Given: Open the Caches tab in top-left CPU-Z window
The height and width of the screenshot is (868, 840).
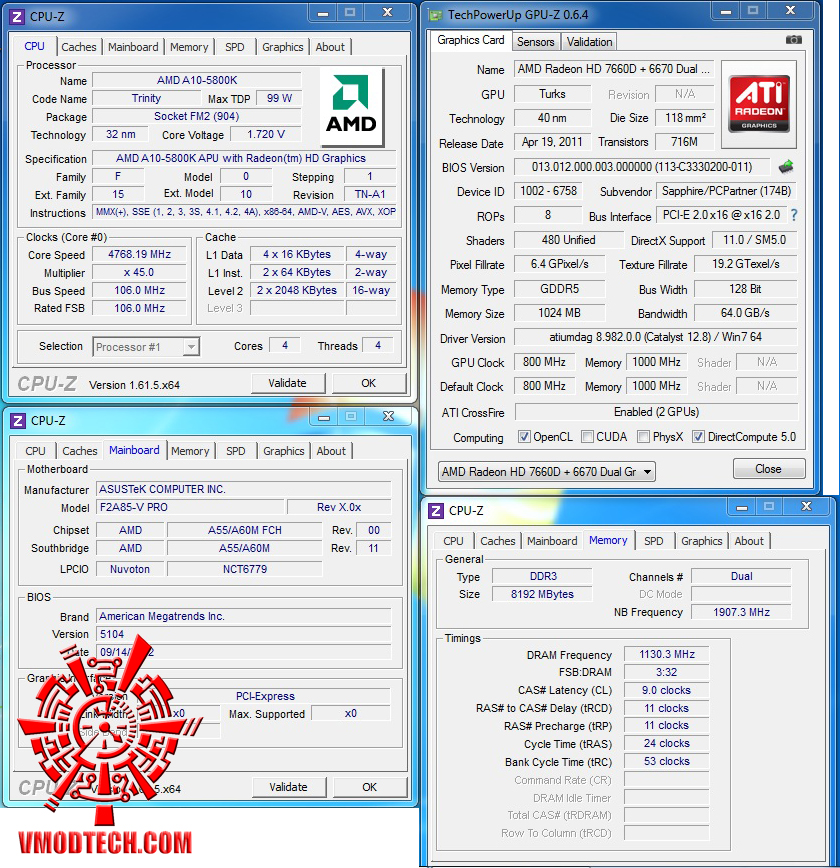Looking at the screenshot, I should pyautogui.click(x=79, y=47).
